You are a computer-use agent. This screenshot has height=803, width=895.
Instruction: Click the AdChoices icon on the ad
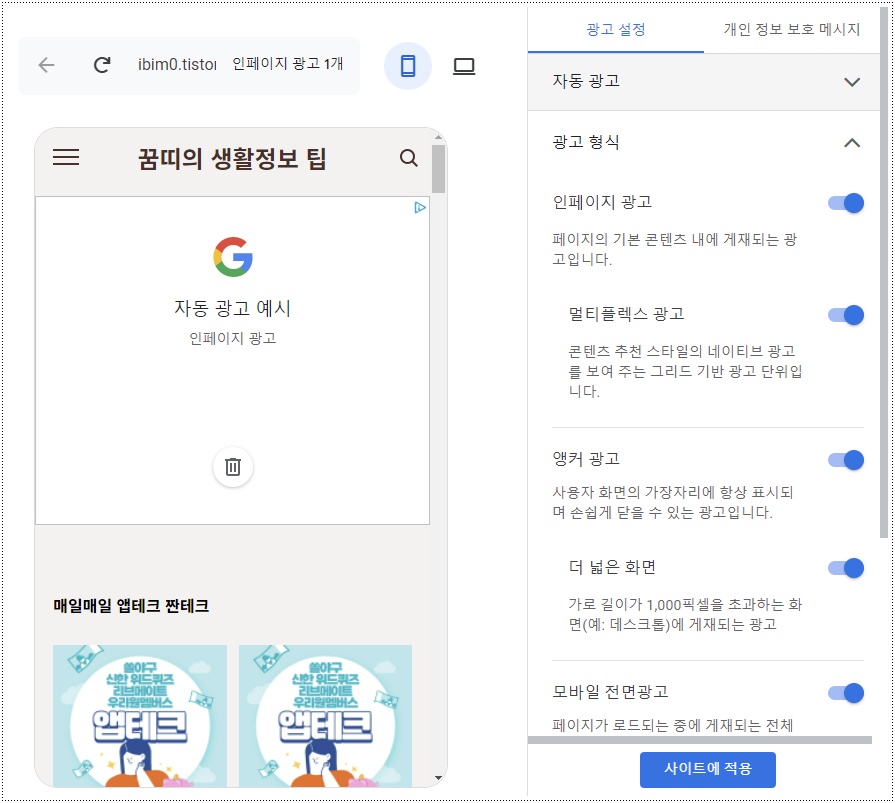pyautogui.click(x=420, y=207)
